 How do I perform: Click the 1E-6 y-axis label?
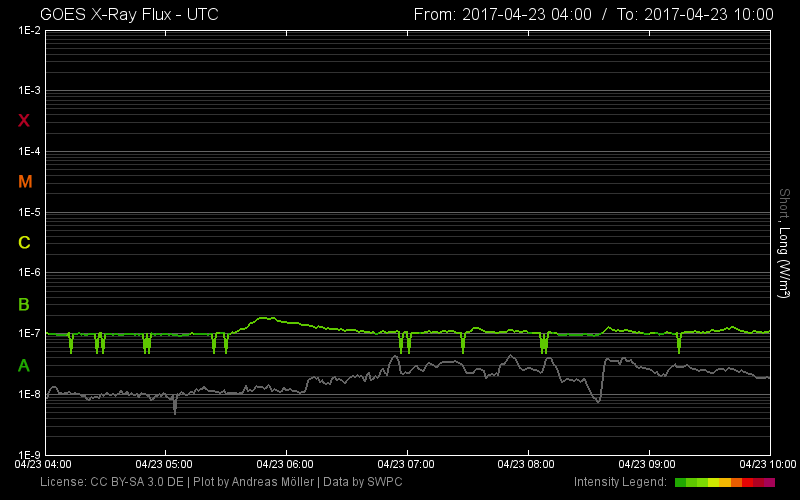29,272
